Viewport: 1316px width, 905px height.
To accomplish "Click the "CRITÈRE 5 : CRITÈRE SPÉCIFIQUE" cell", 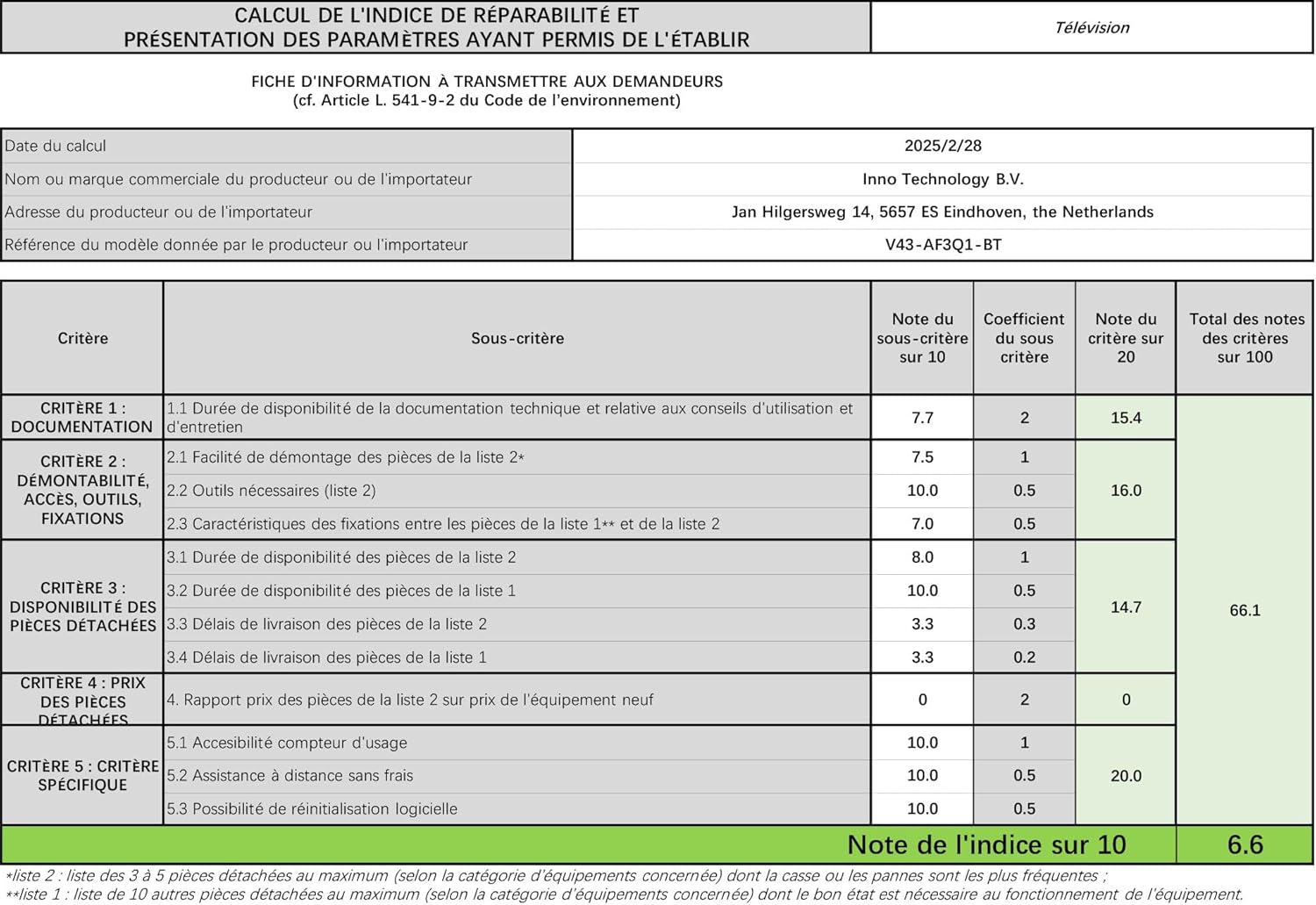I will (x=82, y=775).
